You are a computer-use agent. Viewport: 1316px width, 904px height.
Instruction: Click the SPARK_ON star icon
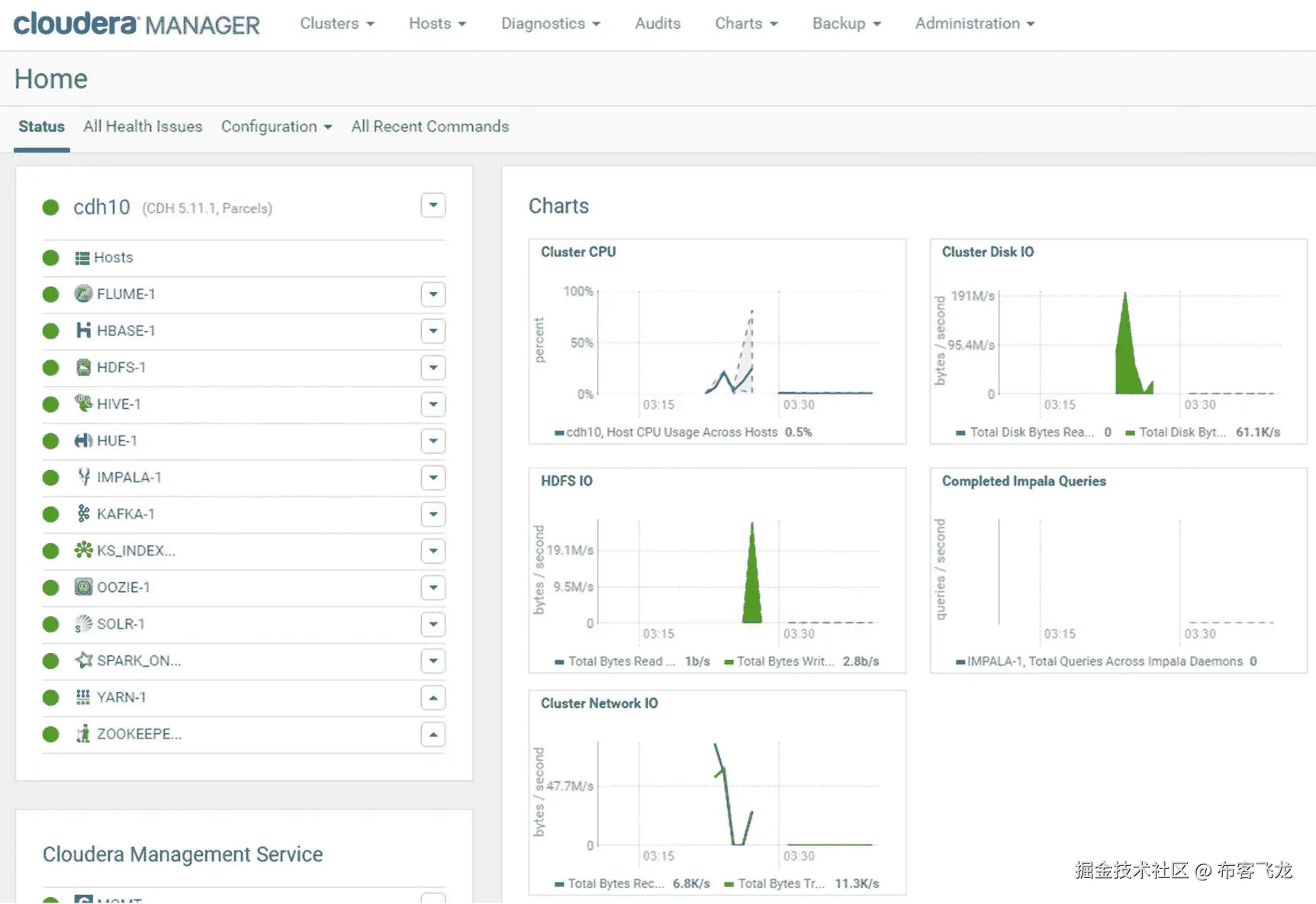point(83,660)
